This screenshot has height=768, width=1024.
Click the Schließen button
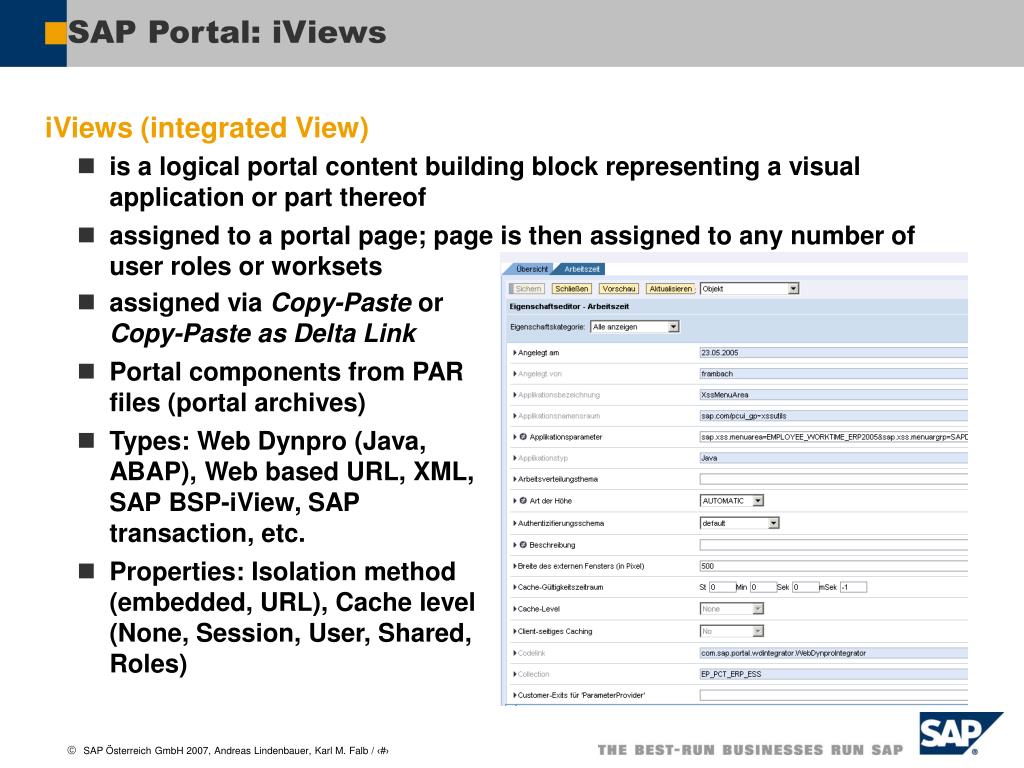point(571,289)
